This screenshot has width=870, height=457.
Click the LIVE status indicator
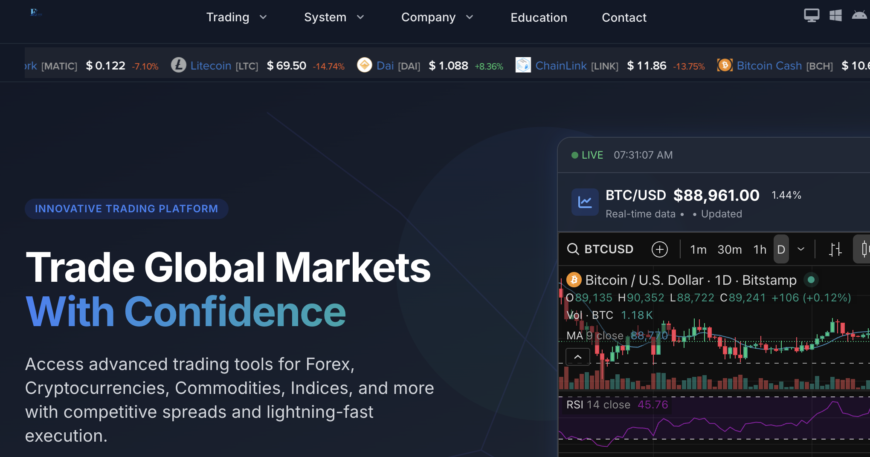click(x=587, y=155)
